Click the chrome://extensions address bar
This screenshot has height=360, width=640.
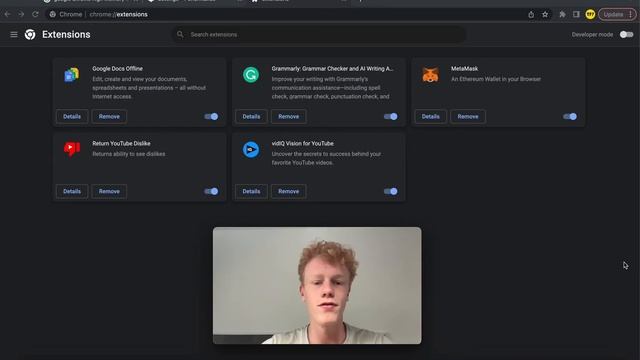pos(286,14)
